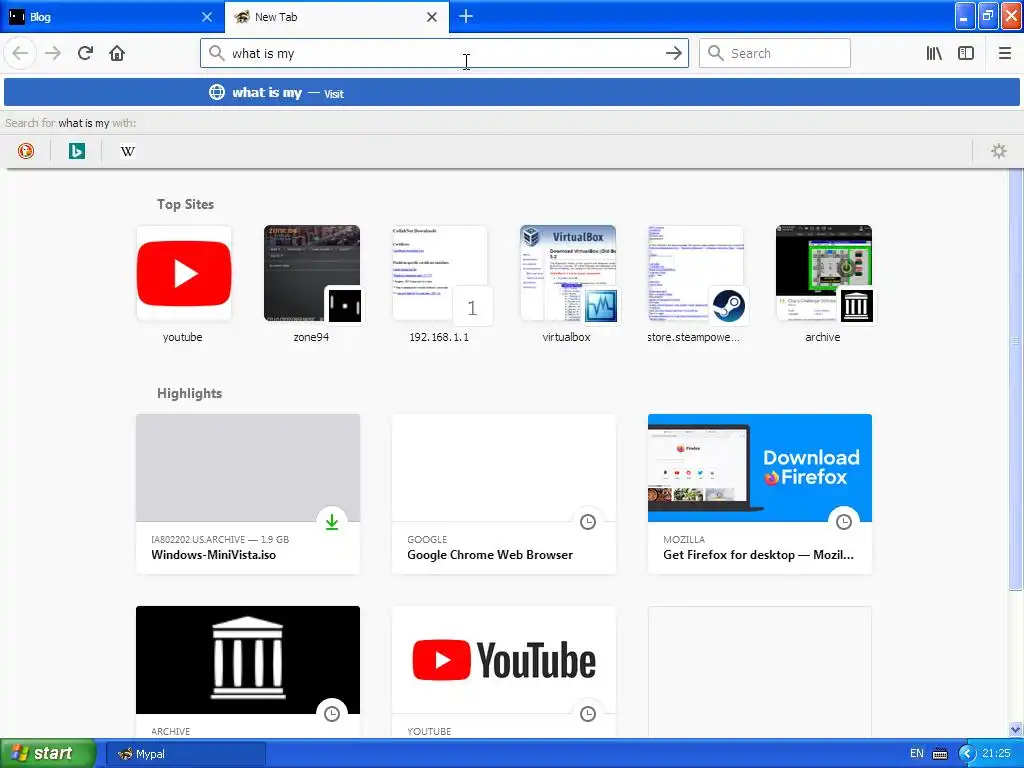The image size is (1024, 768).
Task: Select the 'what is my — Visit' suggestion
Action: click(512, 93)
